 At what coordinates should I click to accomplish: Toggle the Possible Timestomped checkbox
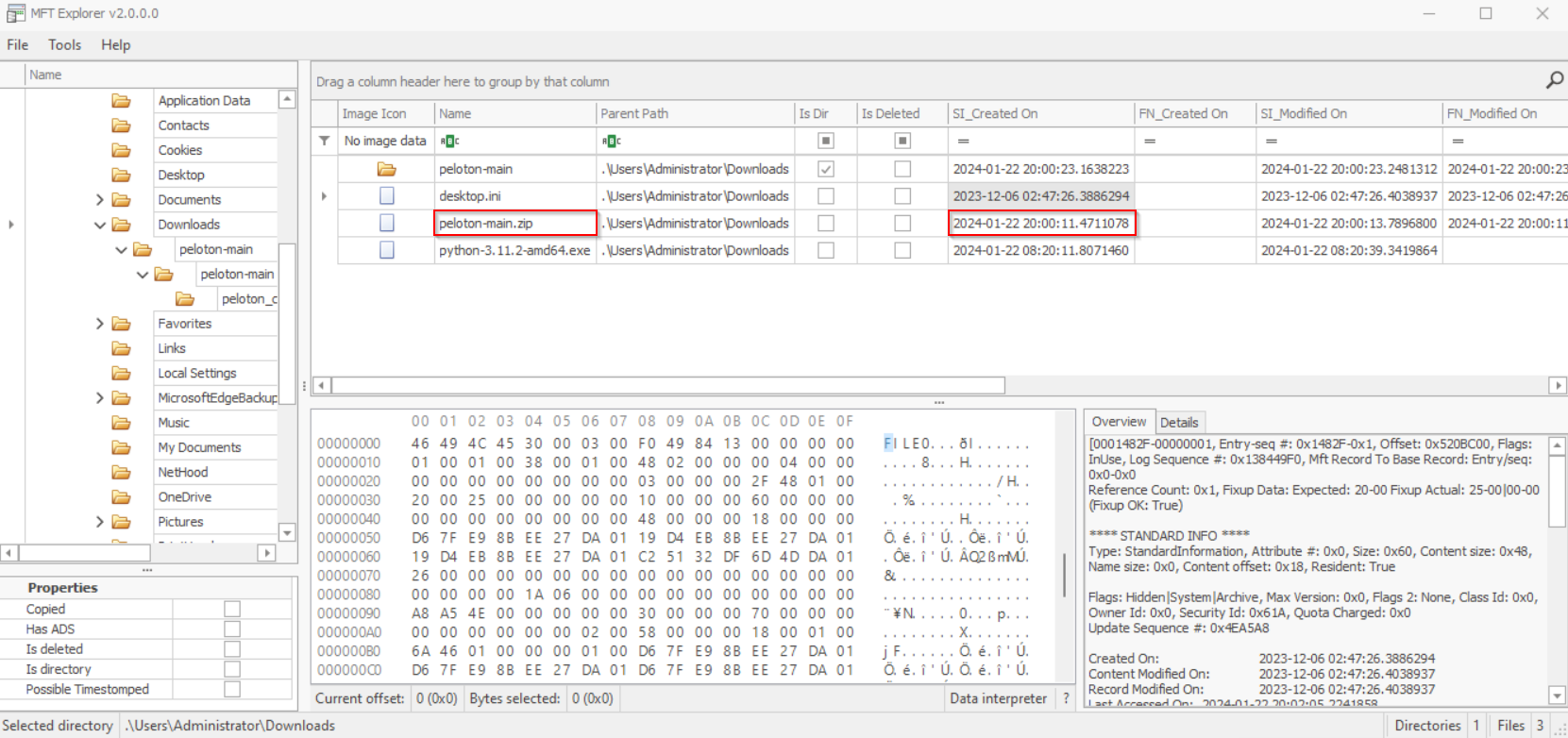point(232,689)
